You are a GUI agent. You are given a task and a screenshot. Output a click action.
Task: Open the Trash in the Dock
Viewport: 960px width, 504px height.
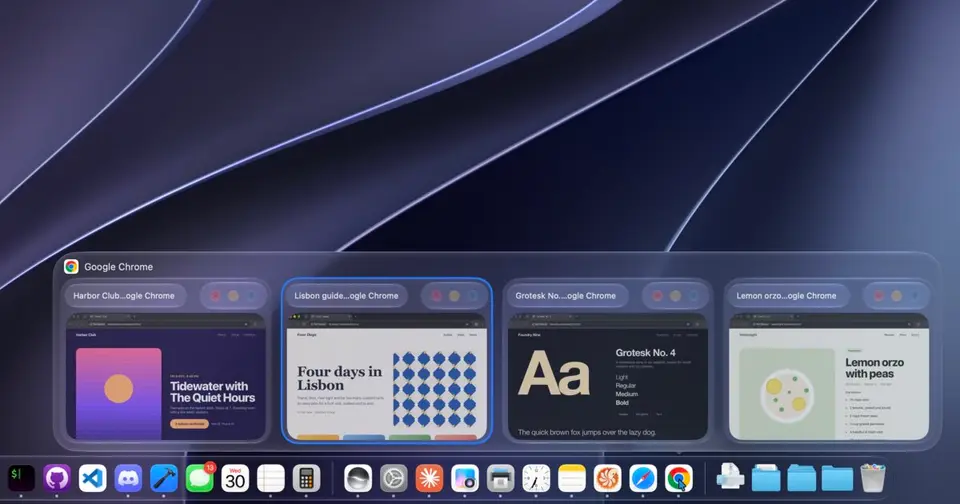[x=873, y=478]
